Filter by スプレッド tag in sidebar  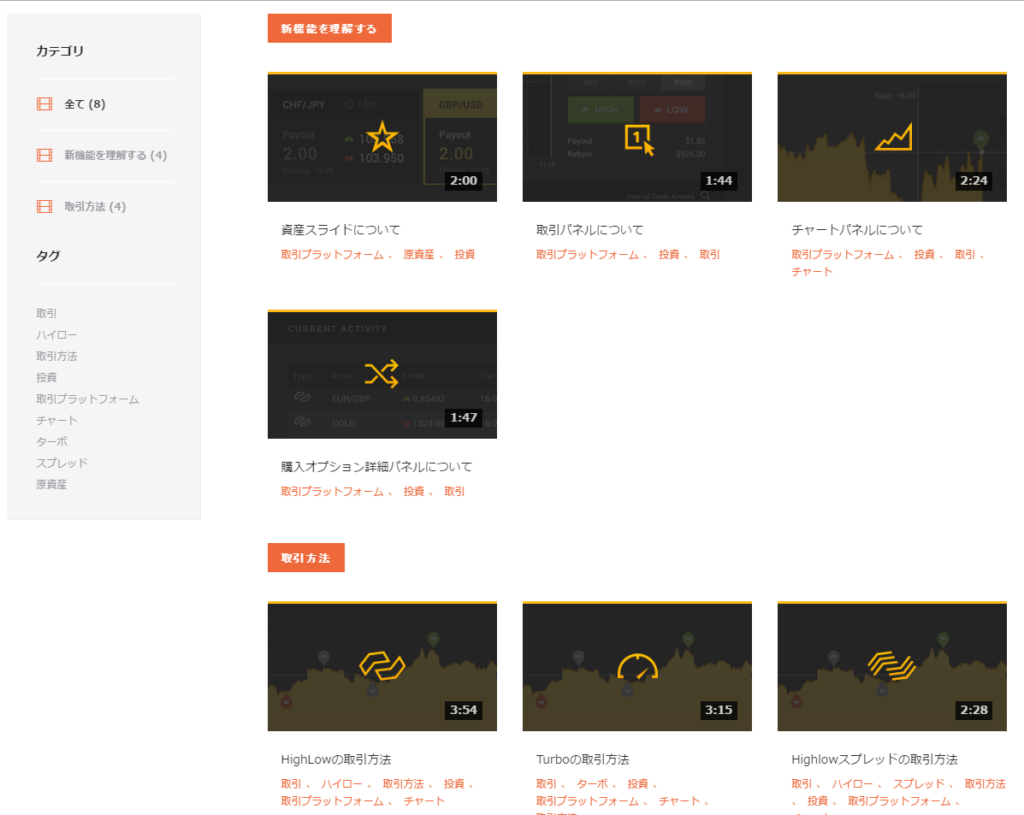pos(62,463)
